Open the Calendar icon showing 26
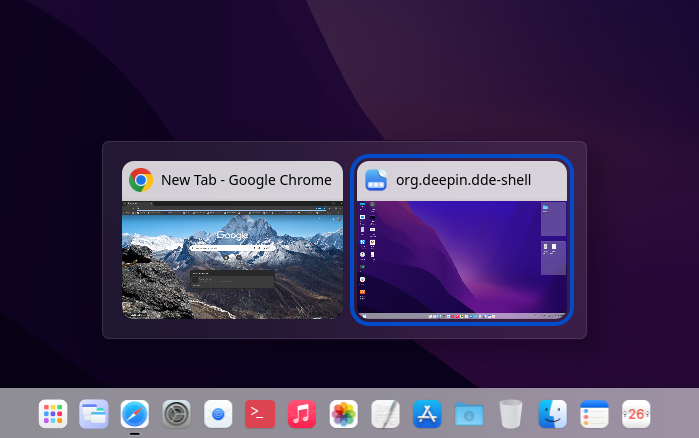Screen dimensions: 699x438 pyautogui.click(x=636, y=414)
